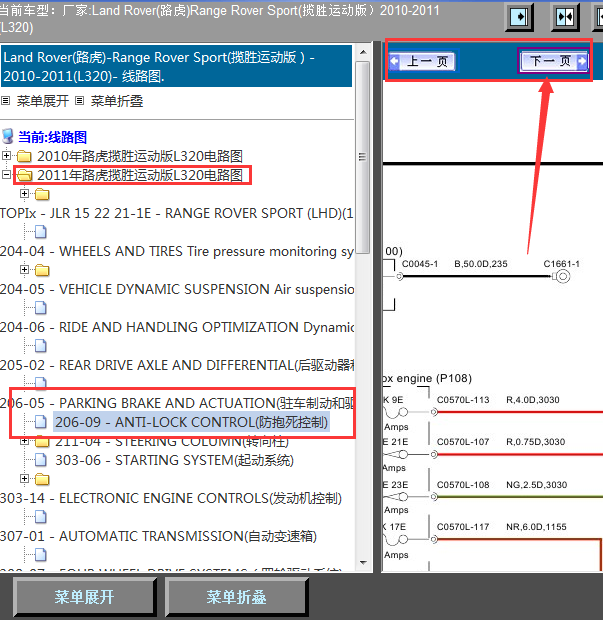Image resolution: width=603 pixels, height=620 pixels.
Task: Open 204-05 VEHICLE DYNAMIC SUSPENSION entry
Action: 176,289
